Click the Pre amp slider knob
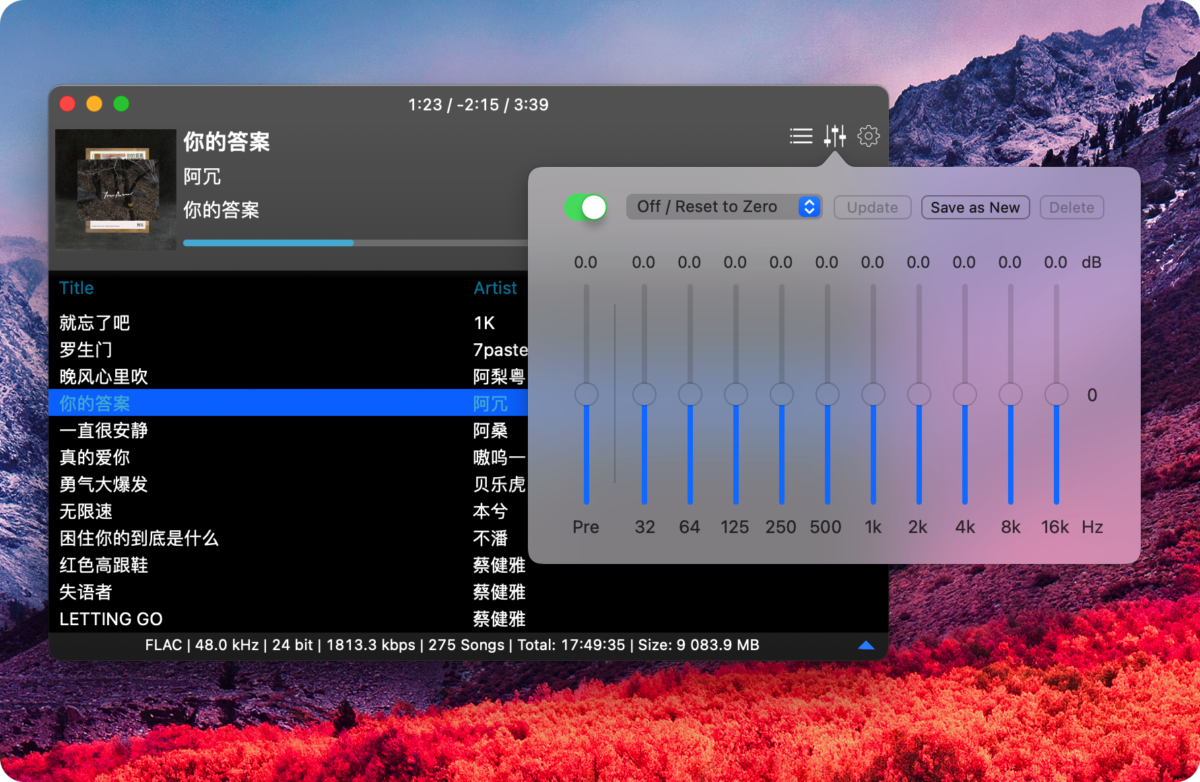Screen dimensions: 1200x782 586,394
